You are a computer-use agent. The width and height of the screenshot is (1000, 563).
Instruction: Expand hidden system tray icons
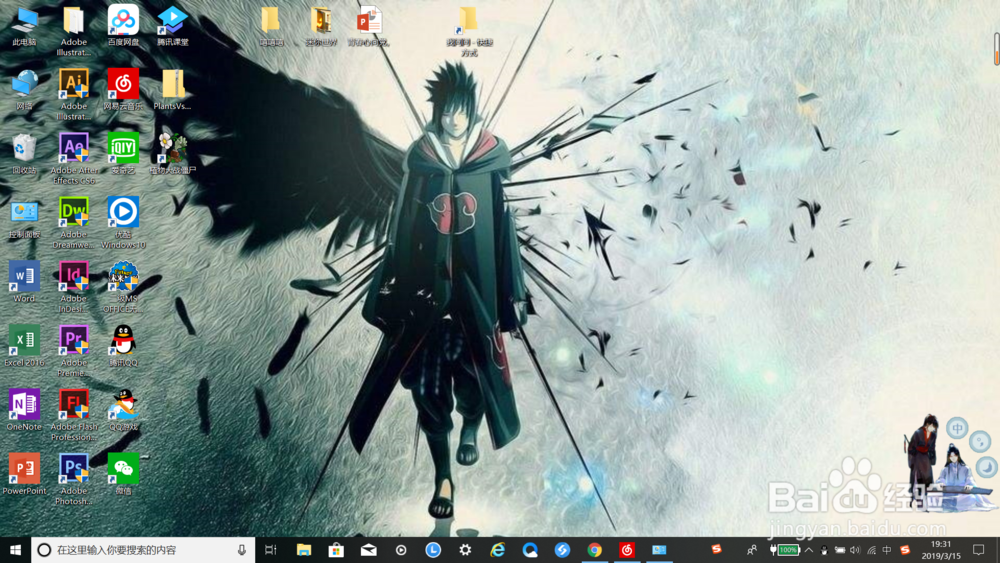(809, 550)
